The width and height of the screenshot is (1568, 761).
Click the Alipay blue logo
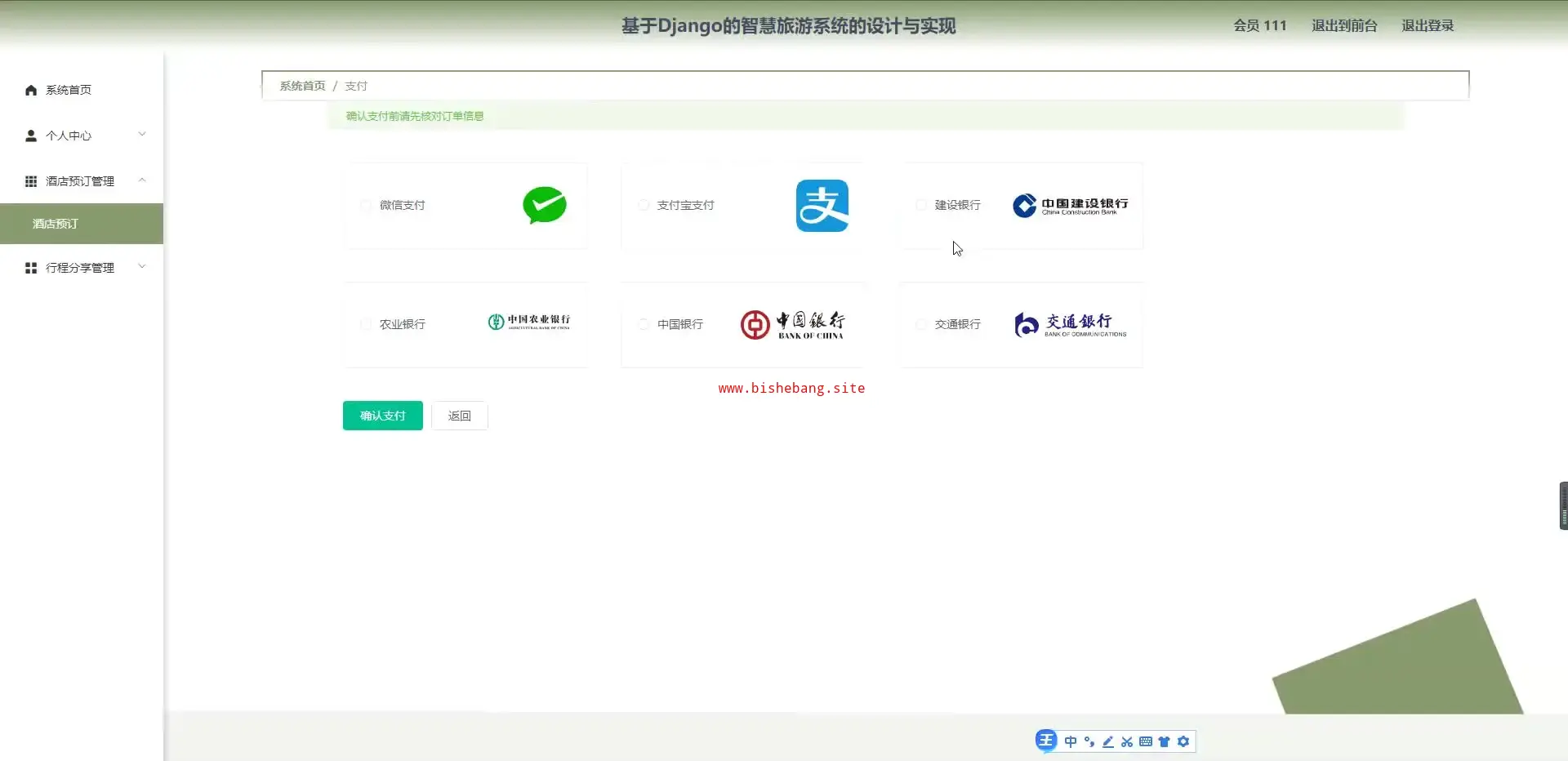click(x=822, y=206)
